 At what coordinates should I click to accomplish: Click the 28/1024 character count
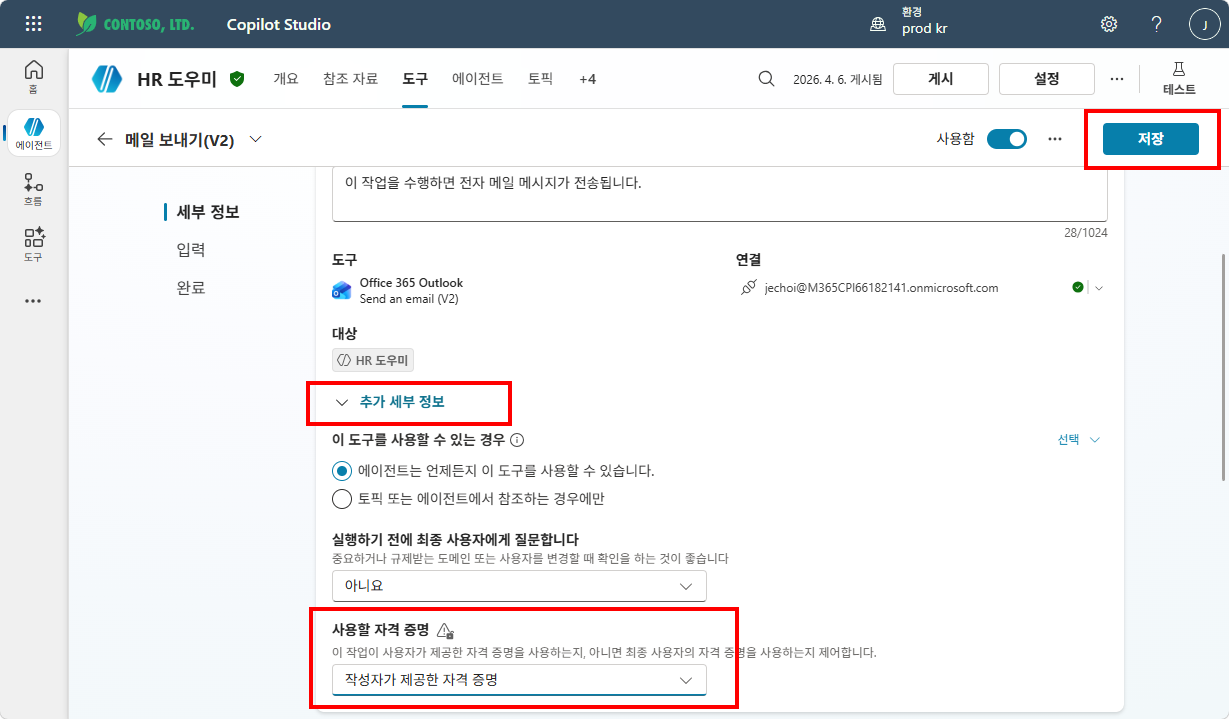click(x=1085, y=232)
